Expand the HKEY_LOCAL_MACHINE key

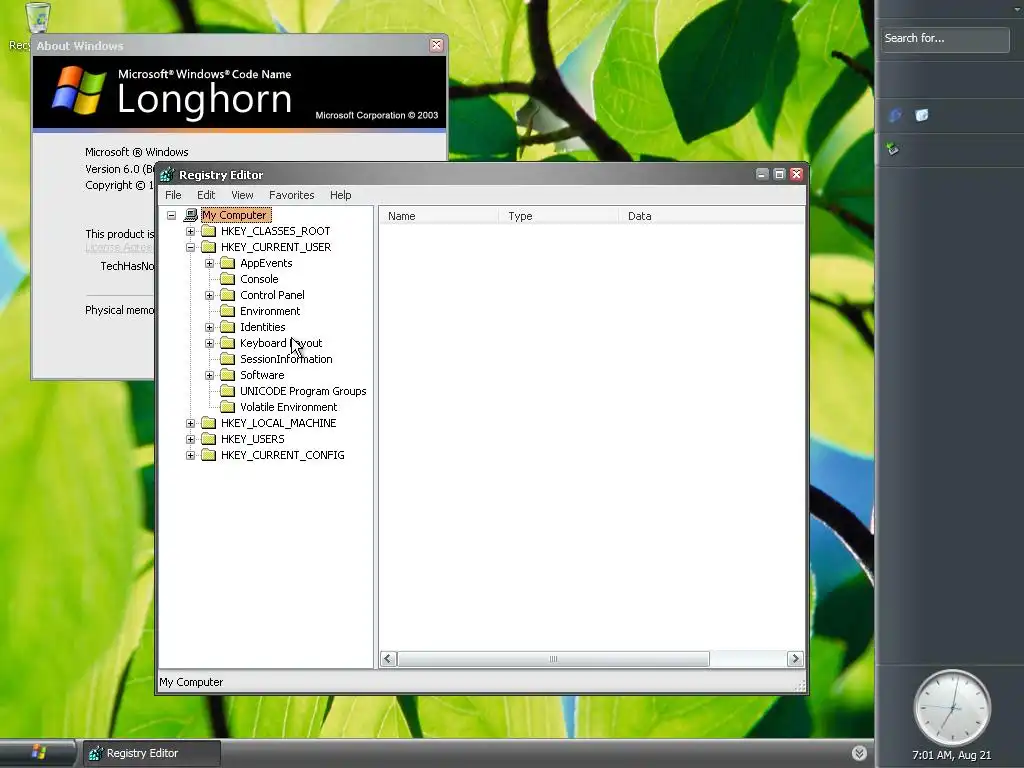pos(190,423)
